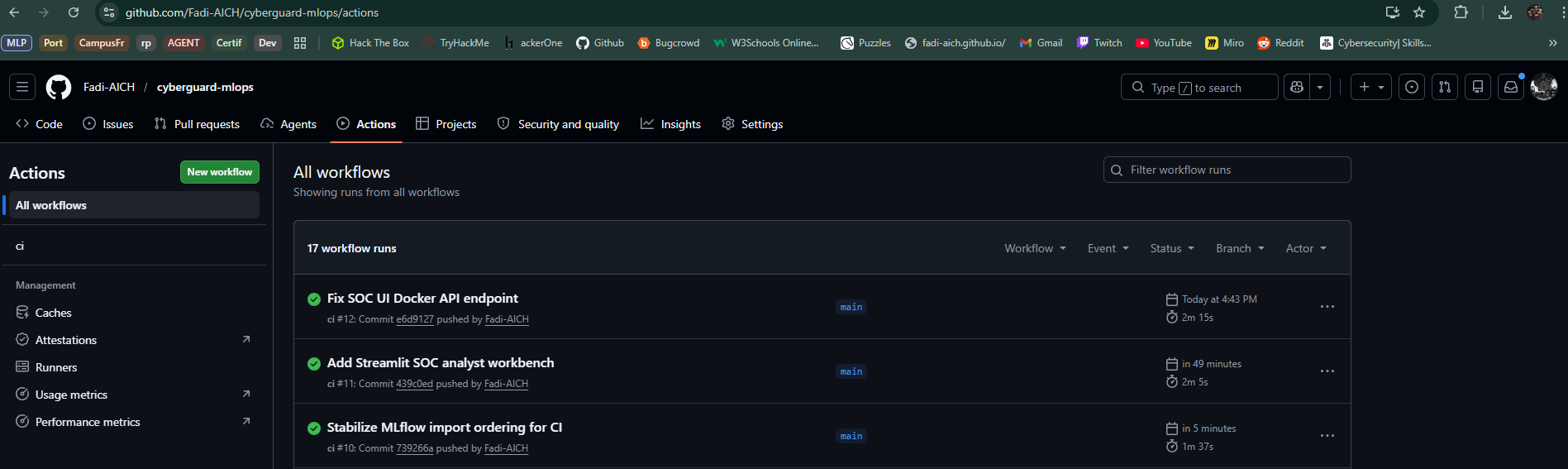
Task: Open the three-dot menu for run ci #10
Action: [x=1327, y=436]
